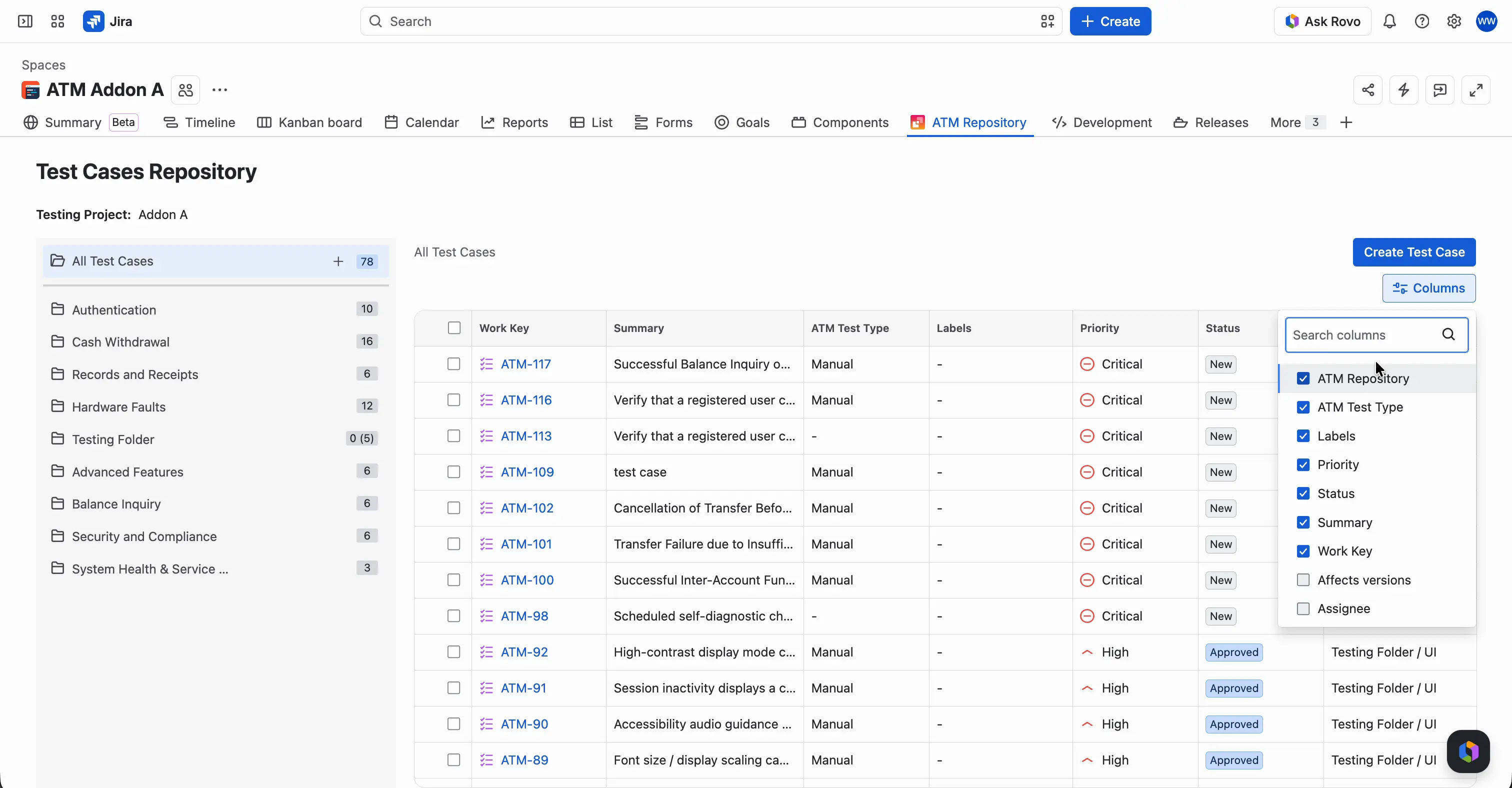The width and height of the screenshot is (1512, 788).
Task: Click the Ask Rovo button
Action: [x=1322, y=21]
